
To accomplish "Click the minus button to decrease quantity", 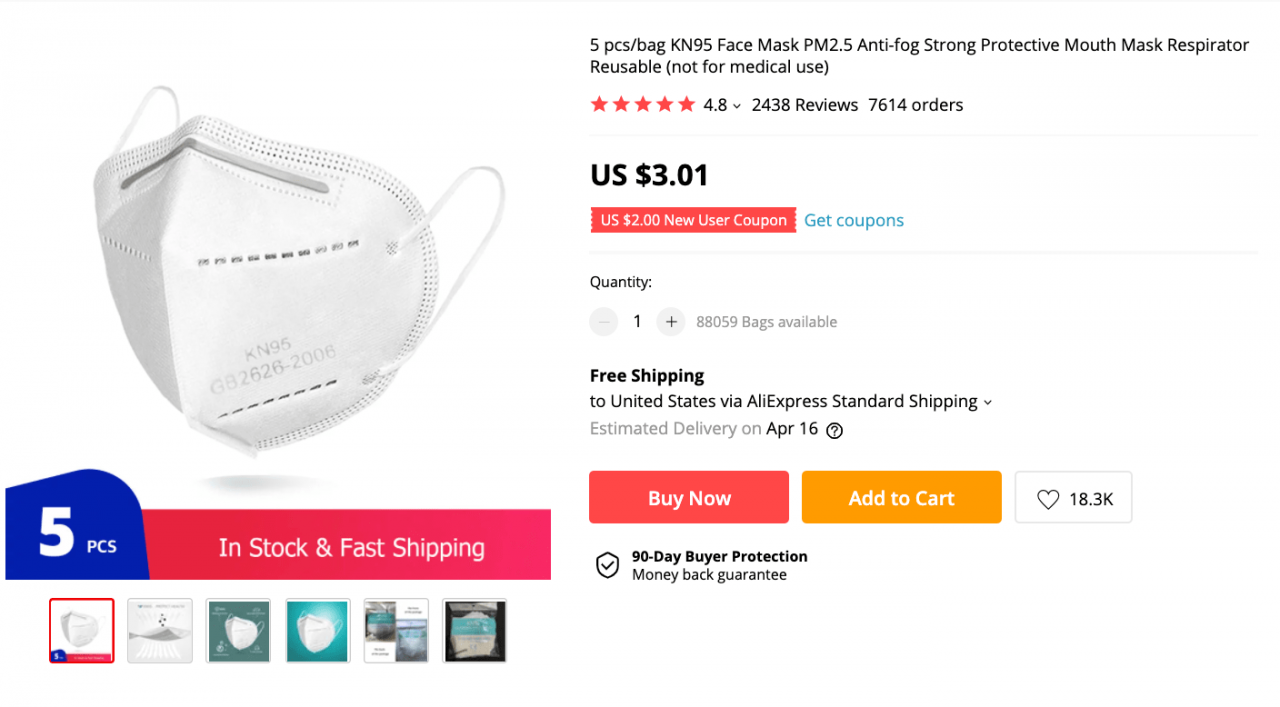I will pos(603,321).
